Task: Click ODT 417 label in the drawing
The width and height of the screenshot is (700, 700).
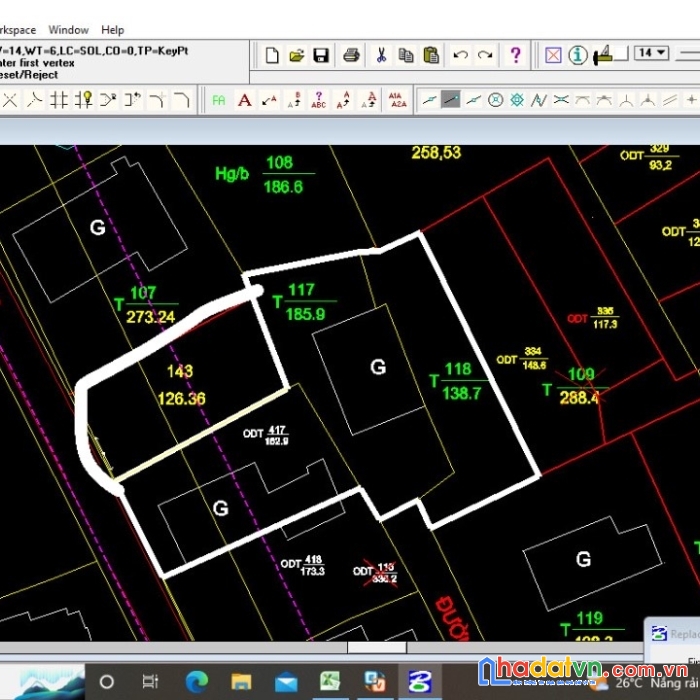Action: [267, 434]
